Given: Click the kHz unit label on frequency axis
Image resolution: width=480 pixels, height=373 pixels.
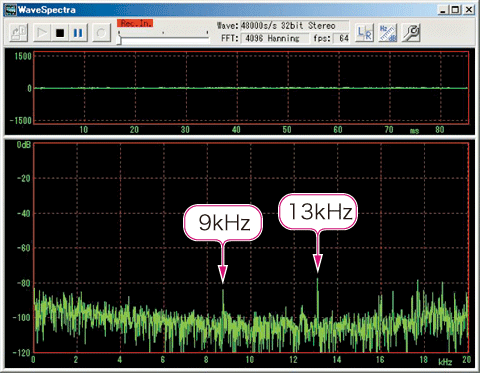Looking at the screenshot, I should (x=445, y=362).
